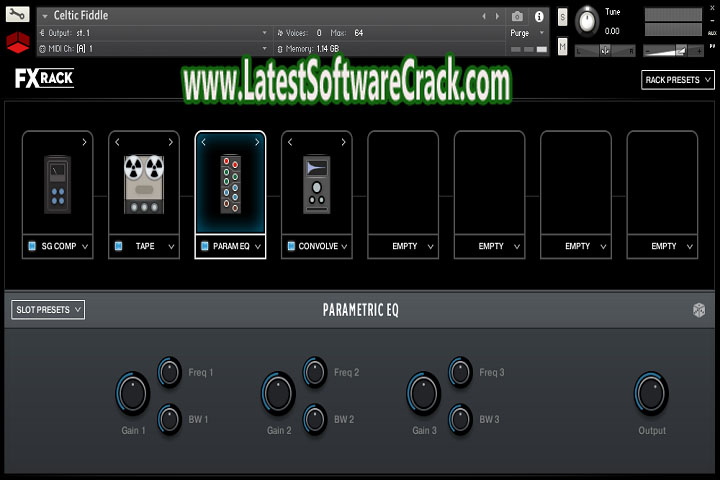Open the wrench instrument edit tool

click(17, 14)
